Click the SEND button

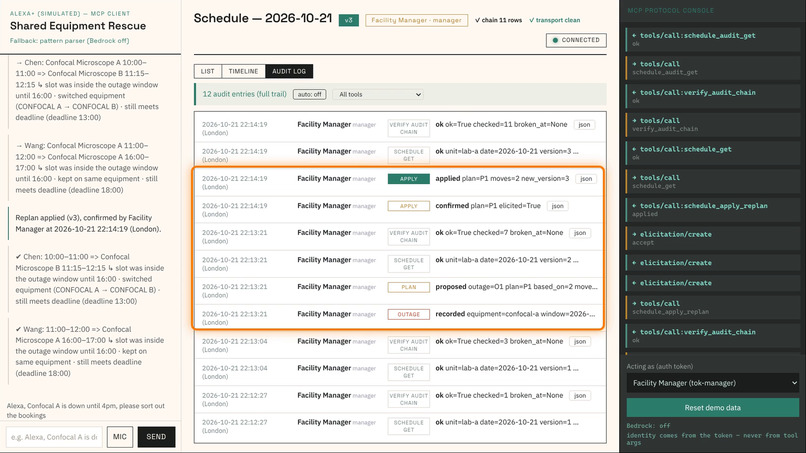pos(156,437)
